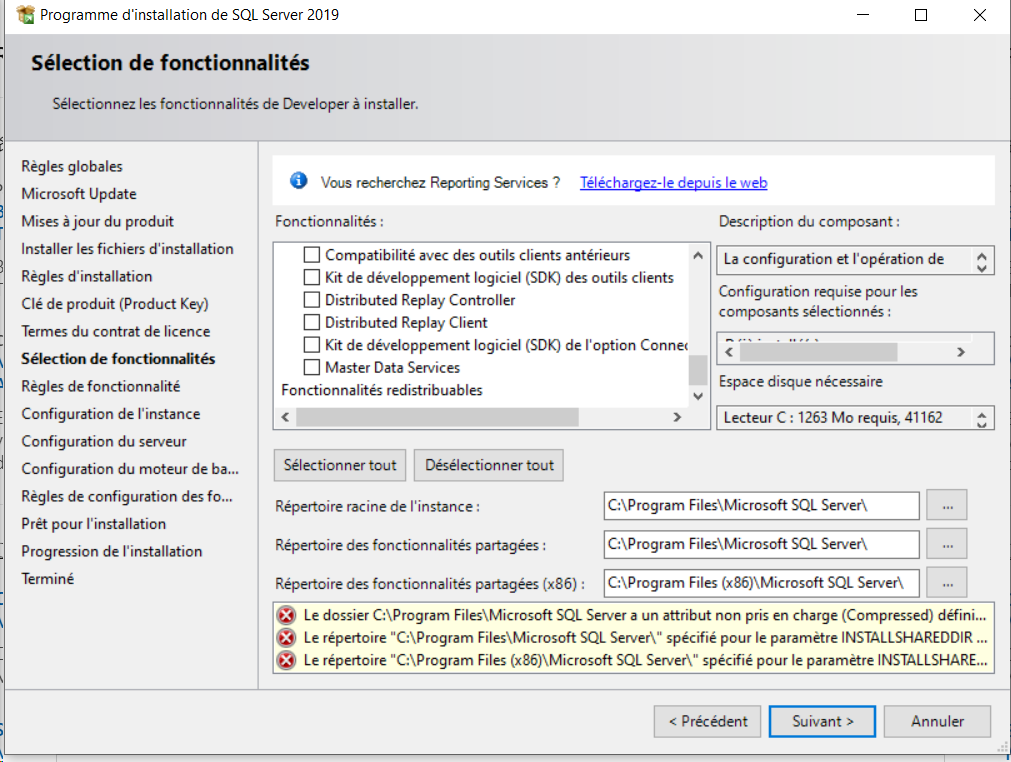The image size is (1011, 762).
Task: Minimize the SQL Server 2019 setup window
Action: 863,15
